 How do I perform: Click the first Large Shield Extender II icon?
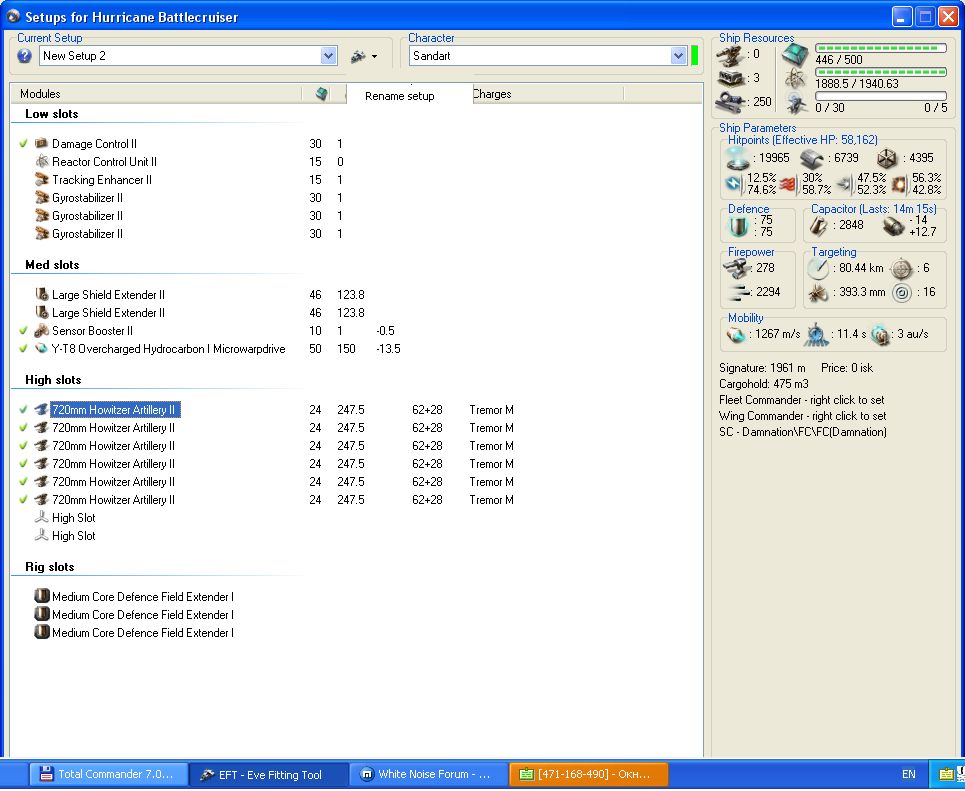tap(41, 294)
